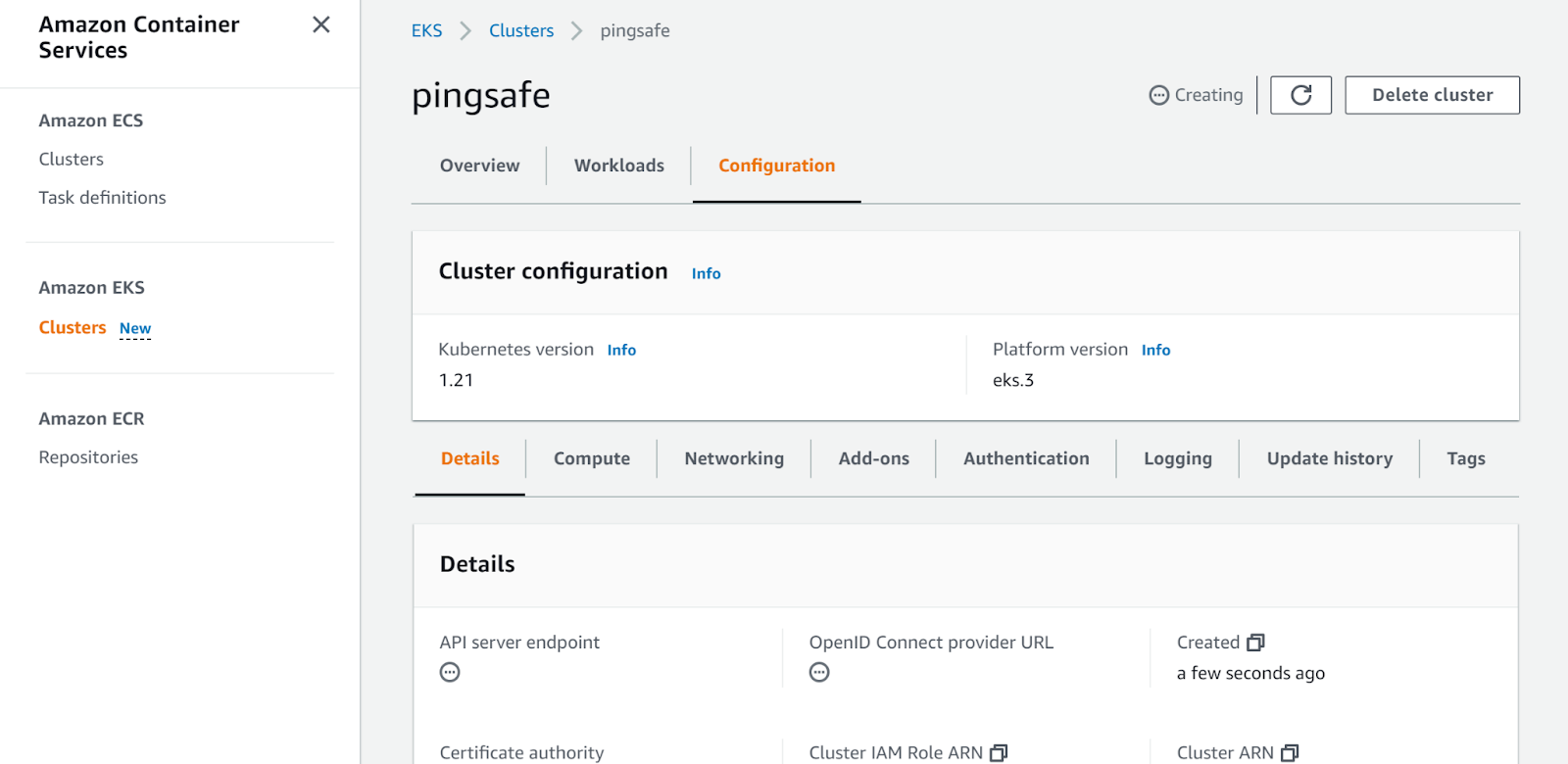
Task: Navigate to Clusters breadcrumb link
Action: click(x=521, y=30)
